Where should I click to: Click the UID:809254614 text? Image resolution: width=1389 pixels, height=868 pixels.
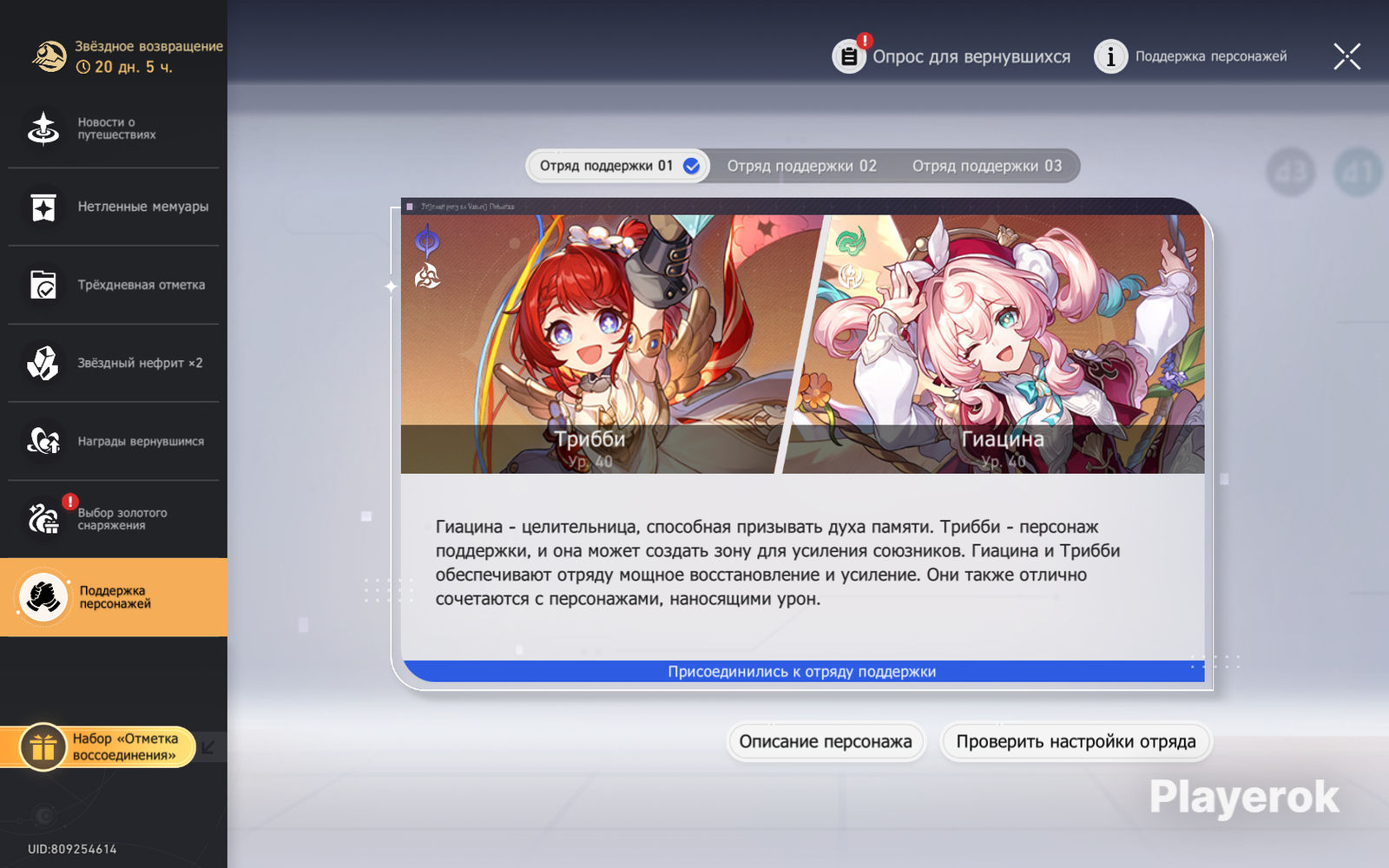[72, 849]
